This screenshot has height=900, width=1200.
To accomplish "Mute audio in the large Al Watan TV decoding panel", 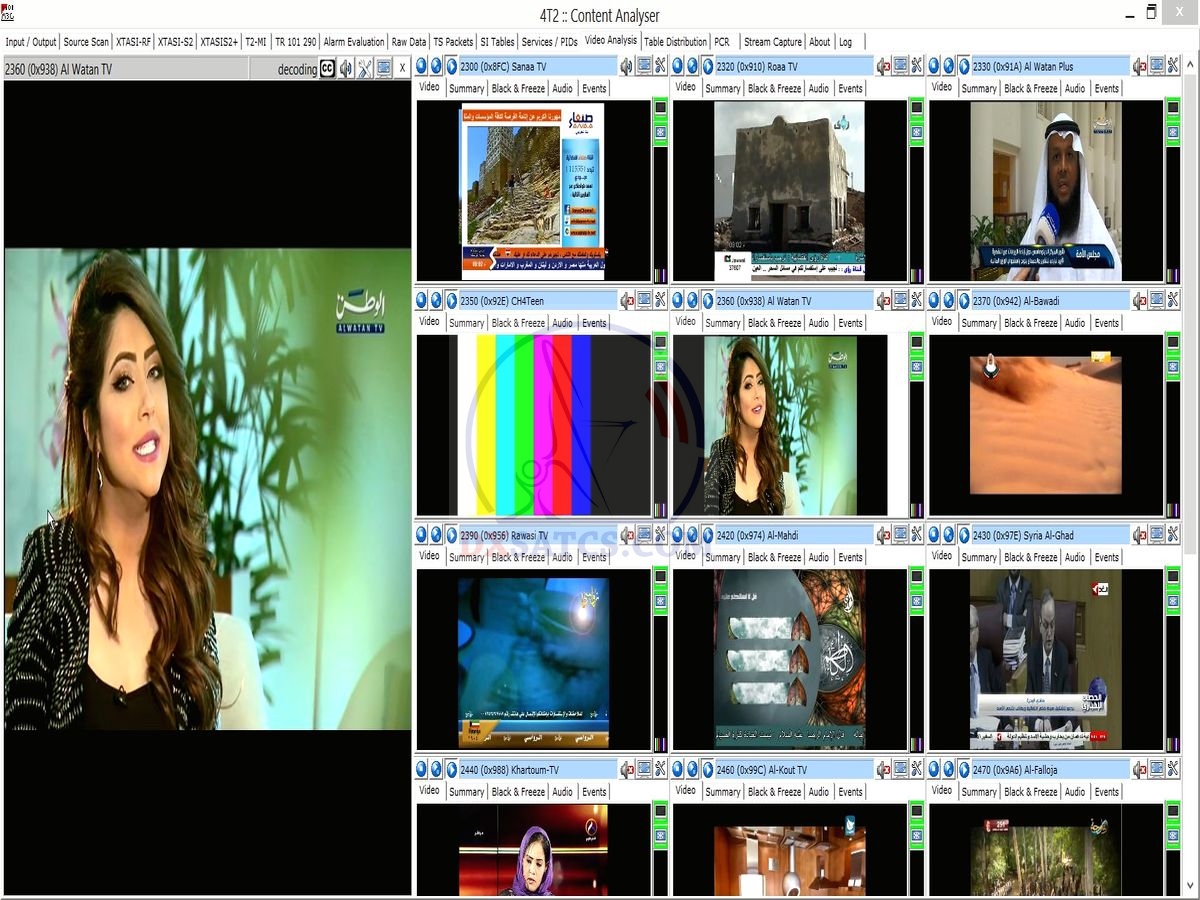I will (346, 68).
